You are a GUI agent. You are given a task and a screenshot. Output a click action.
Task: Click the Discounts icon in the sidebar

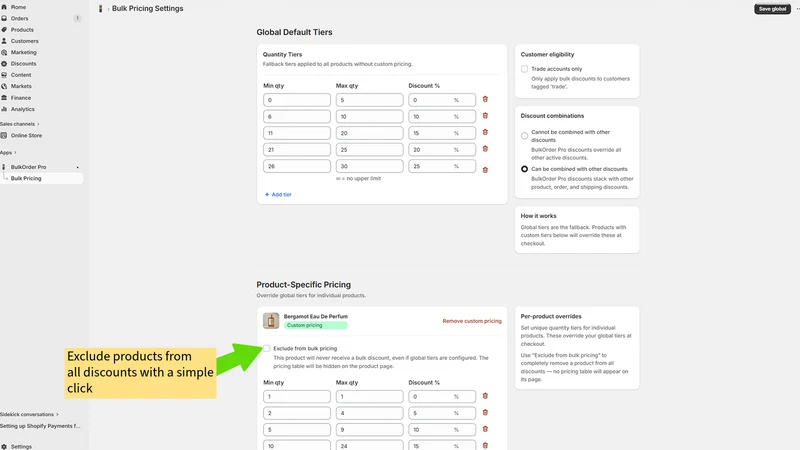(x=4, y=64)
